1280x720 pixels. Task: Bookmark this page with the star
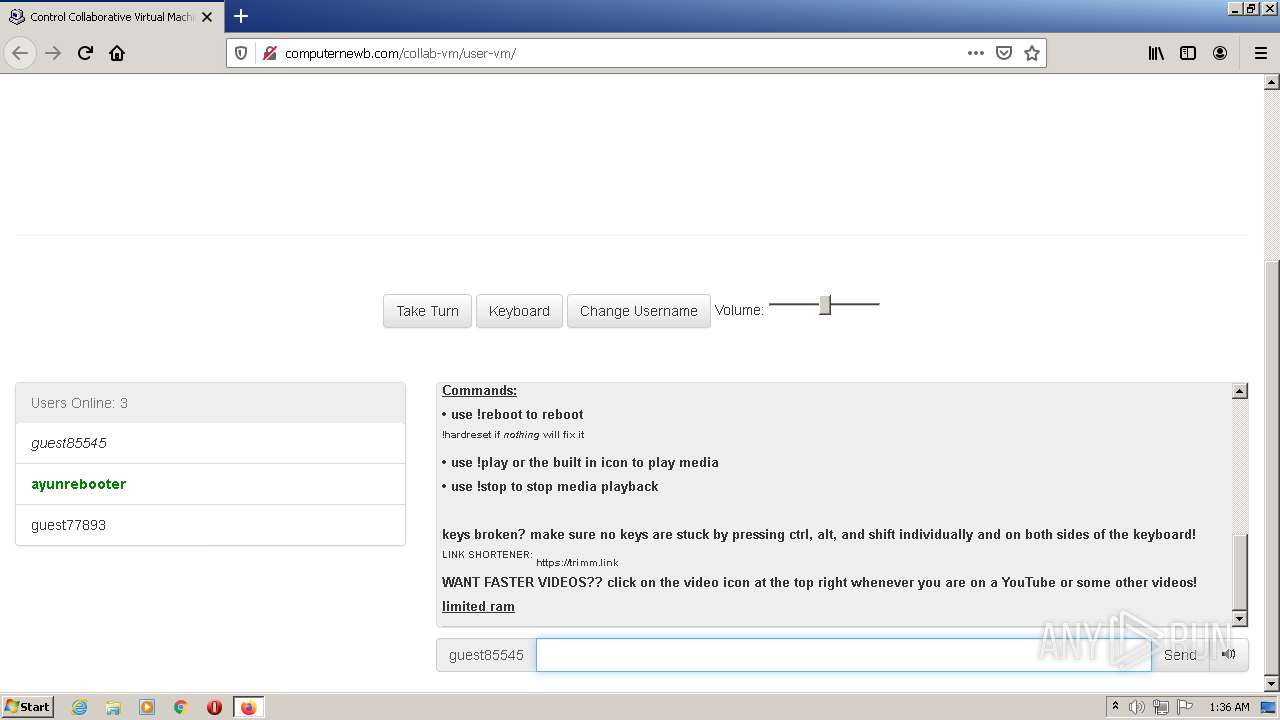pyautogui.click(x=1032, y=53)
